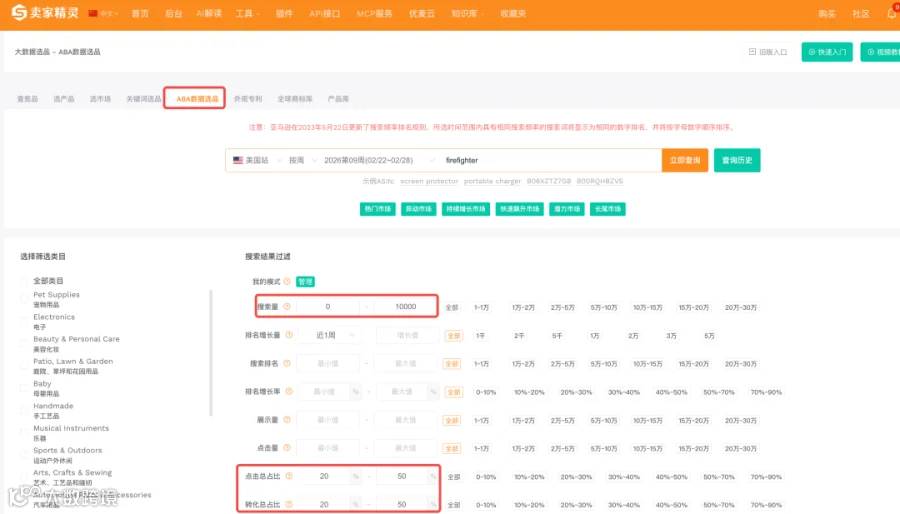Click the China flag language icon

(93, 13)
